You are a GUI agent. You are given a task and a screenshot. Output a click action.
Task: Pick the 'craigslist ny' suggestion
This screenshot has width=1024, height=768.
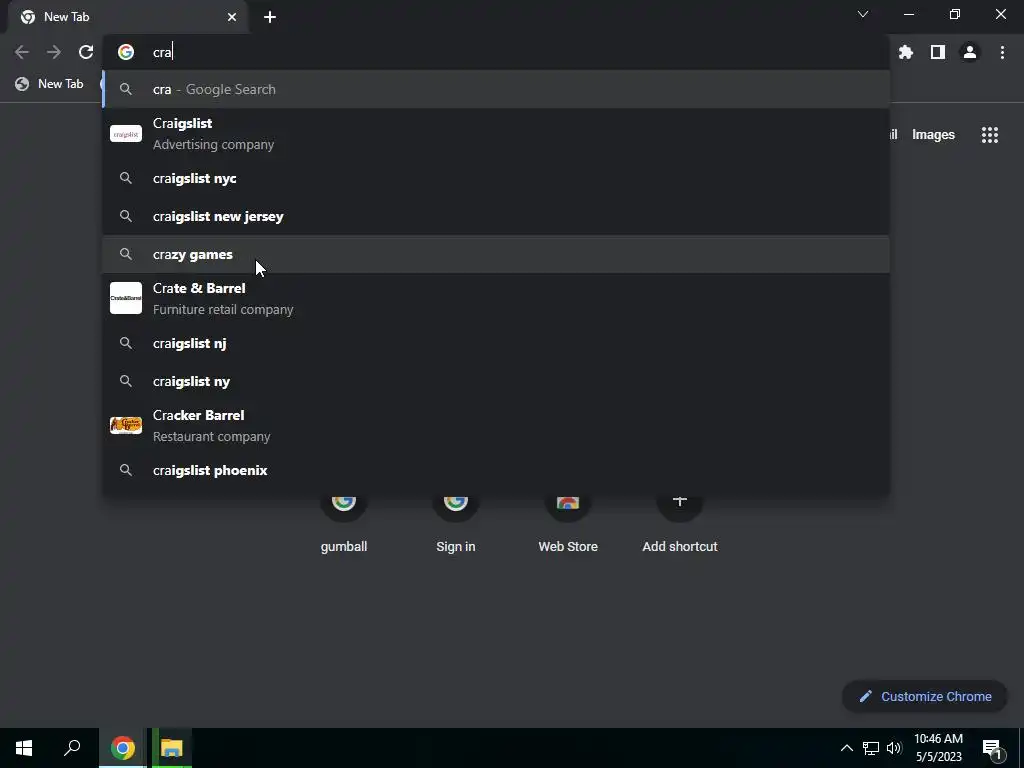point(496,381)
